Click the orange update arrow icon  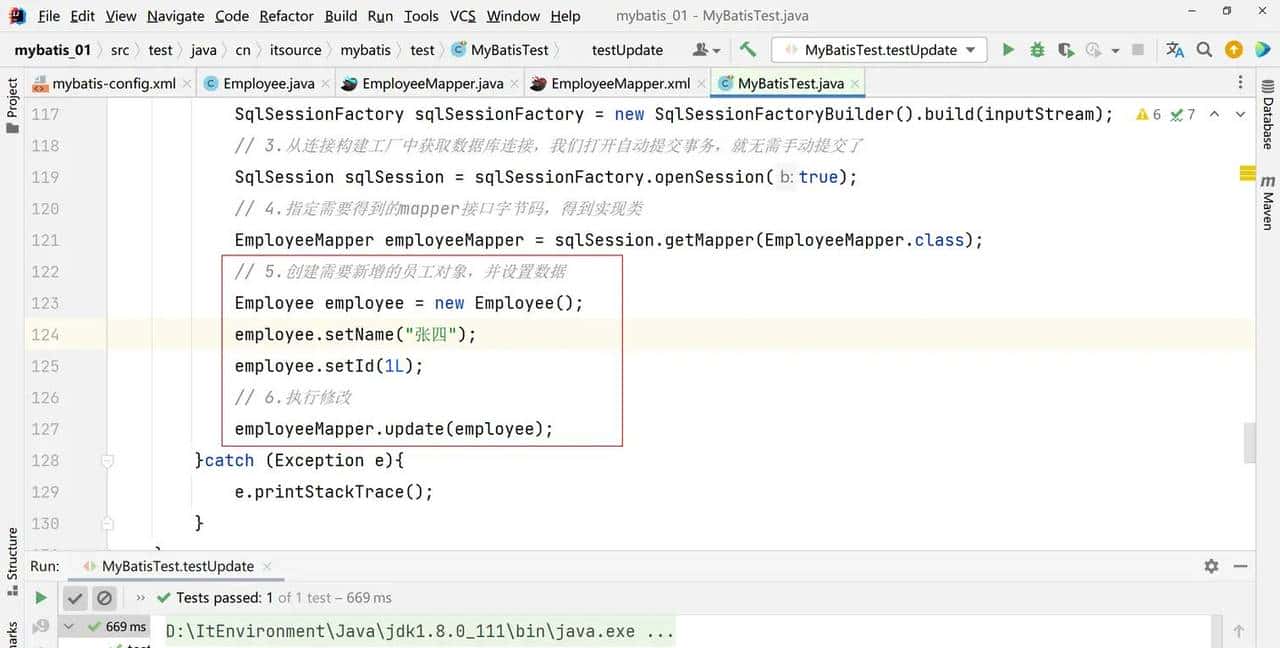(x=1234, y=50)
